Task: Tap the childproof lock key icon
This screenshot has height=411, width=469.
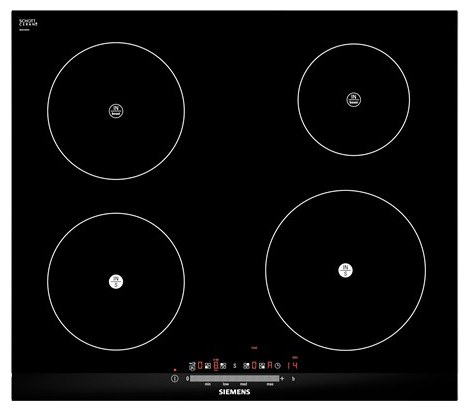Action: [192, 367]
